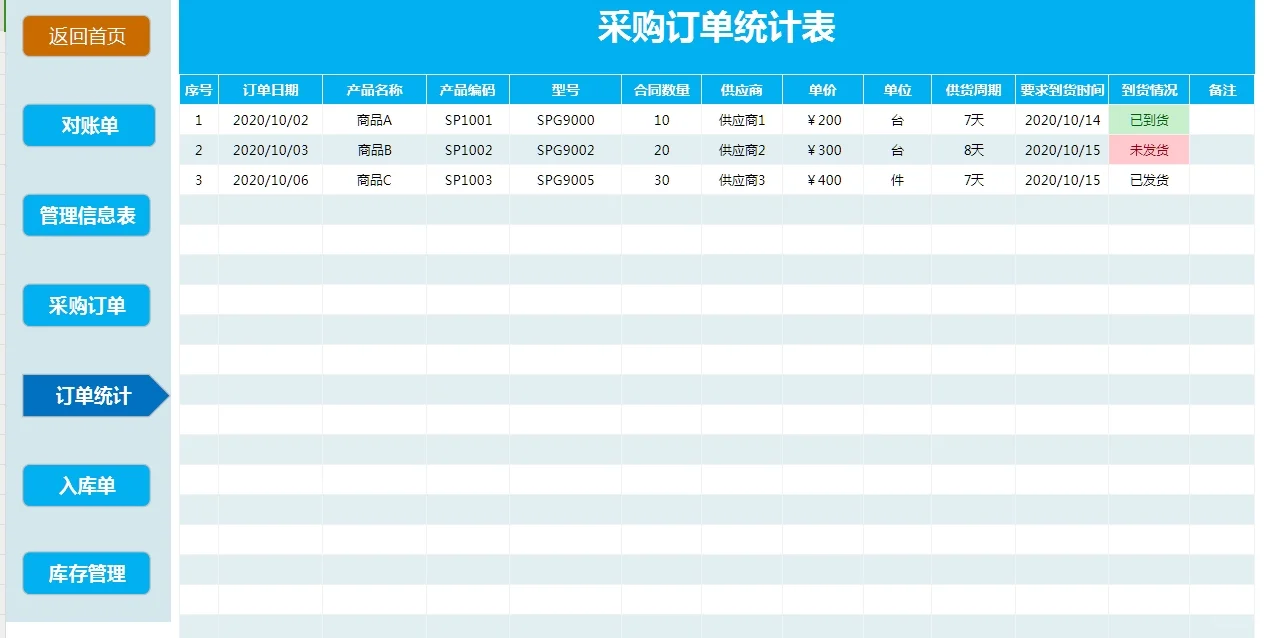Click the red 未发货 status for 商品B
Image resolution: width=1264 pixels, height=638 pixels.
[x=1148, y=149]
